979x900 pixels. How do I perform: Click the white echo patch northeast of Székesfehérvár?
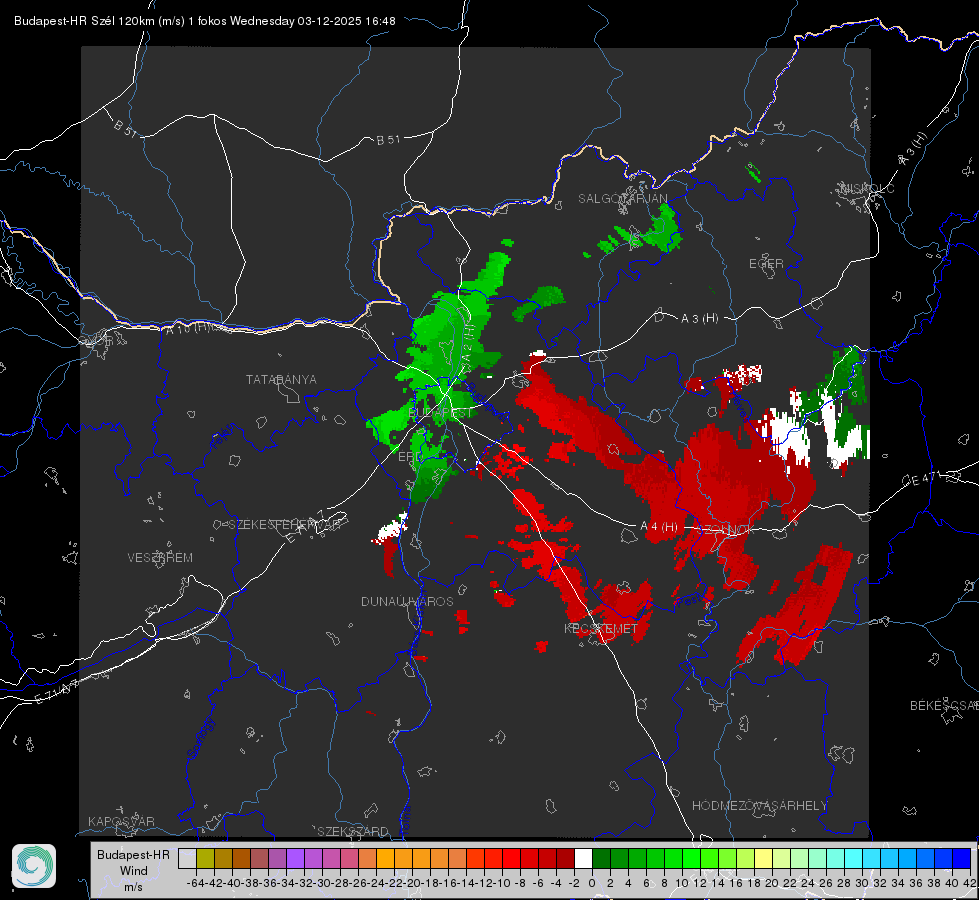[x=392, y=530]
